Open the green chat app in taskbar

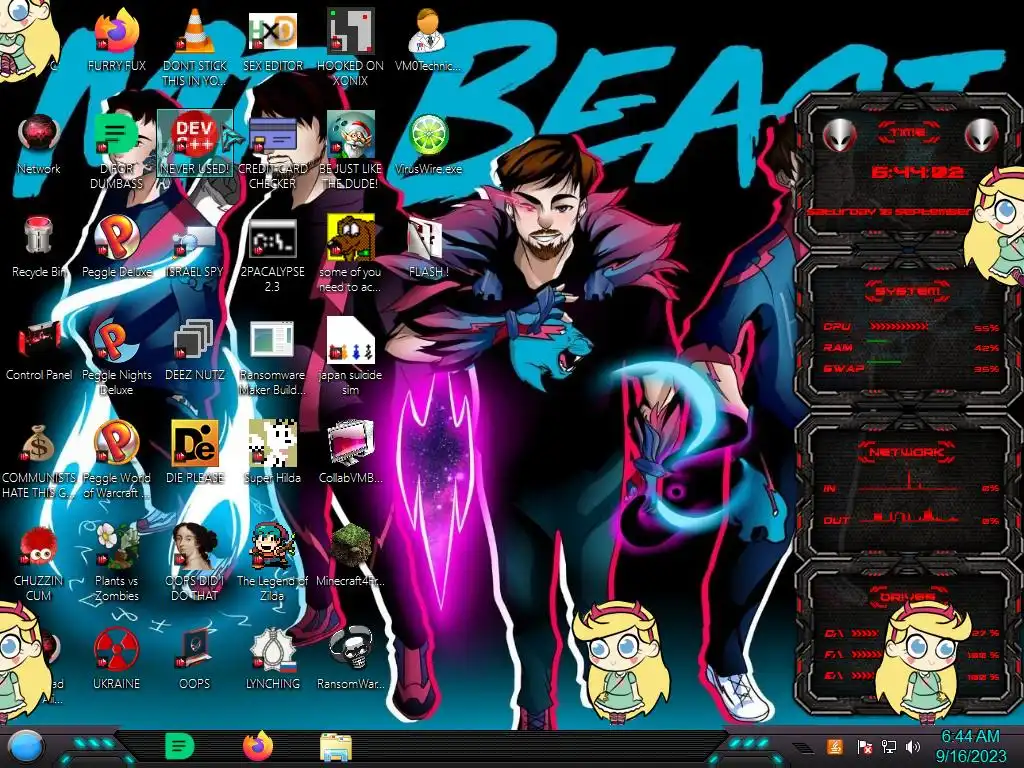[x=180, y=746]
